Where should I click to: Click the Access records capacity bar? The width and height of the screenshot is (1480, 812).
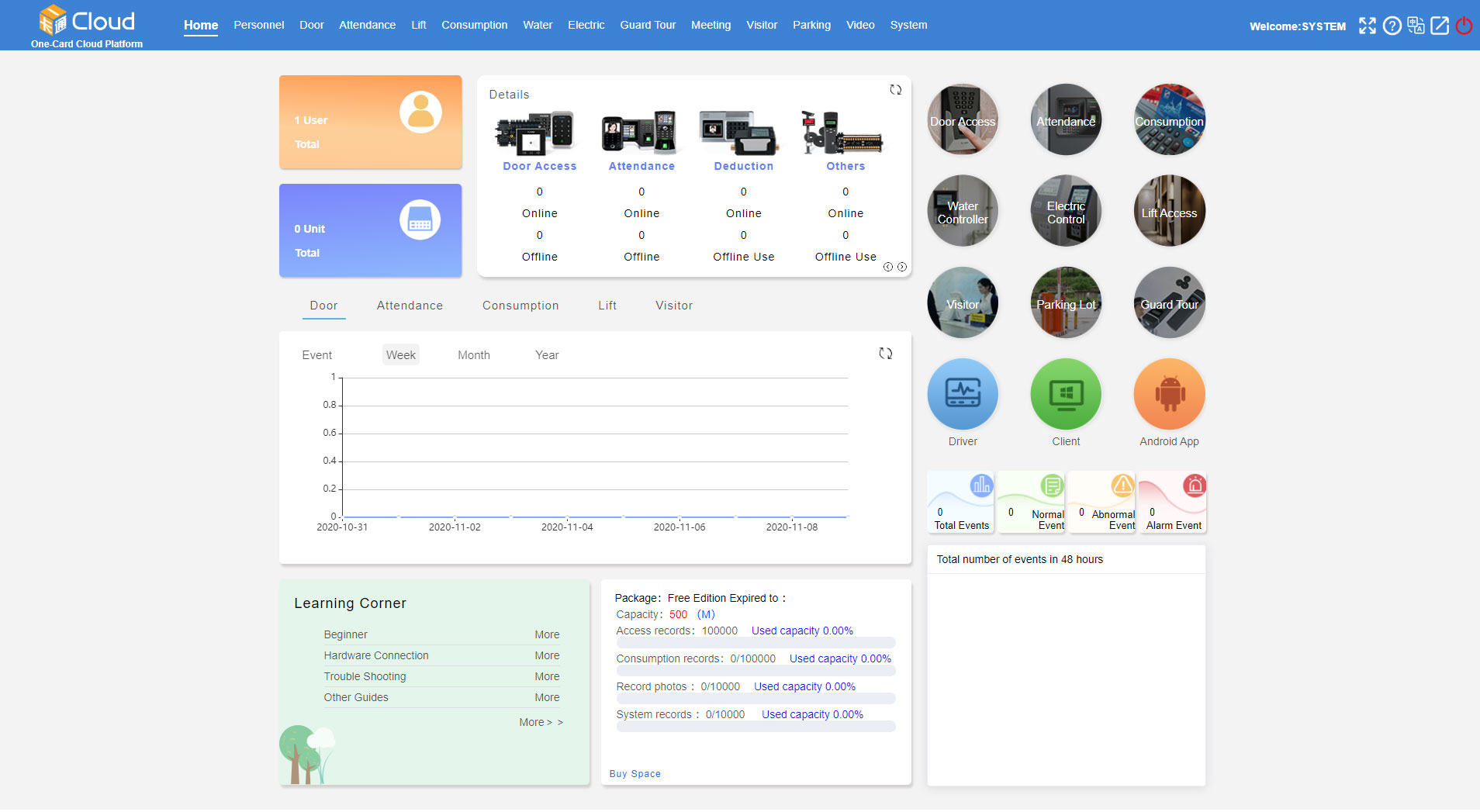click(756, 643)
